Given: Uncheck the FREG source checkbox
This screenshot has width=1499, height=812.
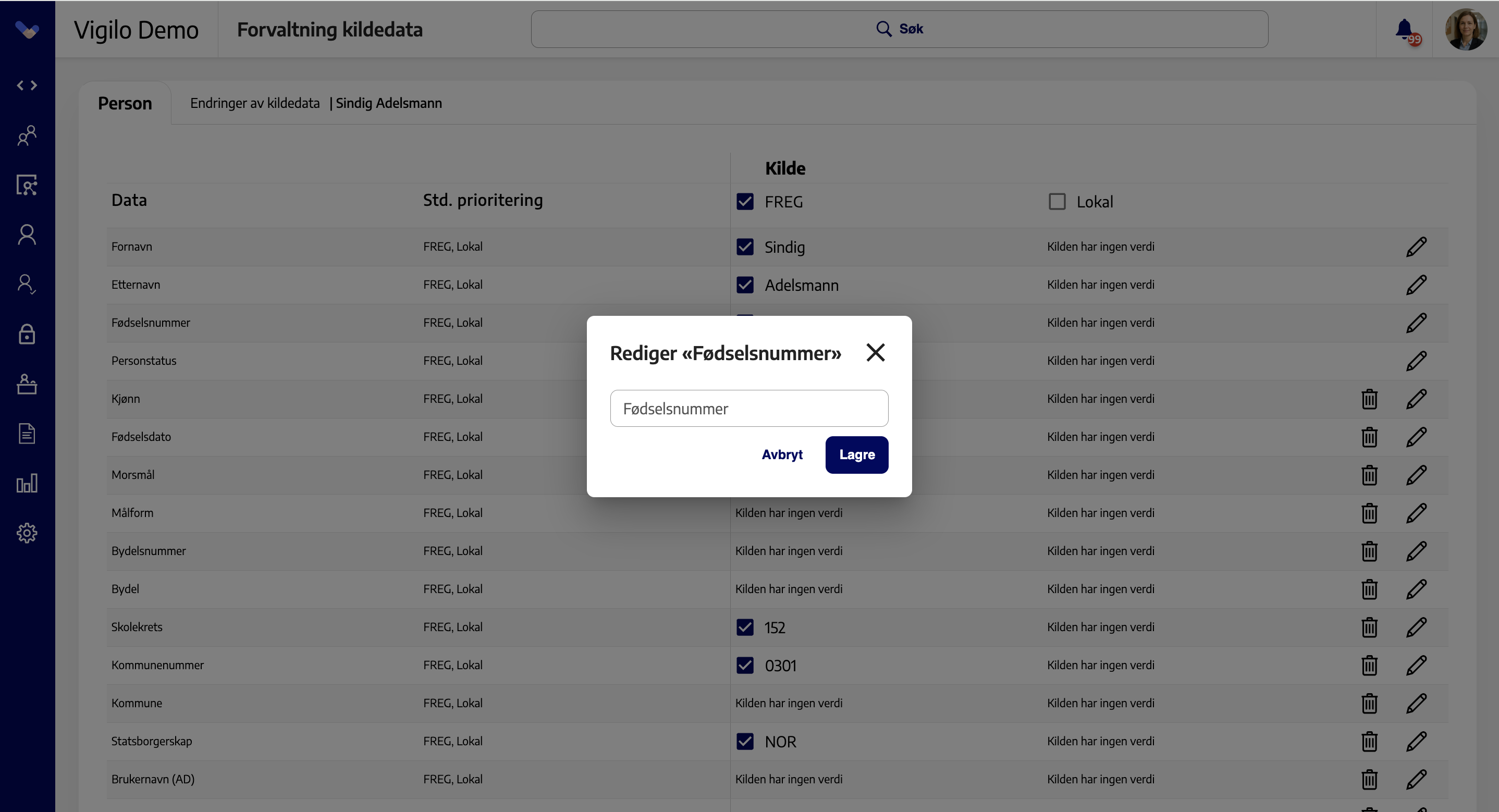Looking at the screenshot, I should (745, 201).
